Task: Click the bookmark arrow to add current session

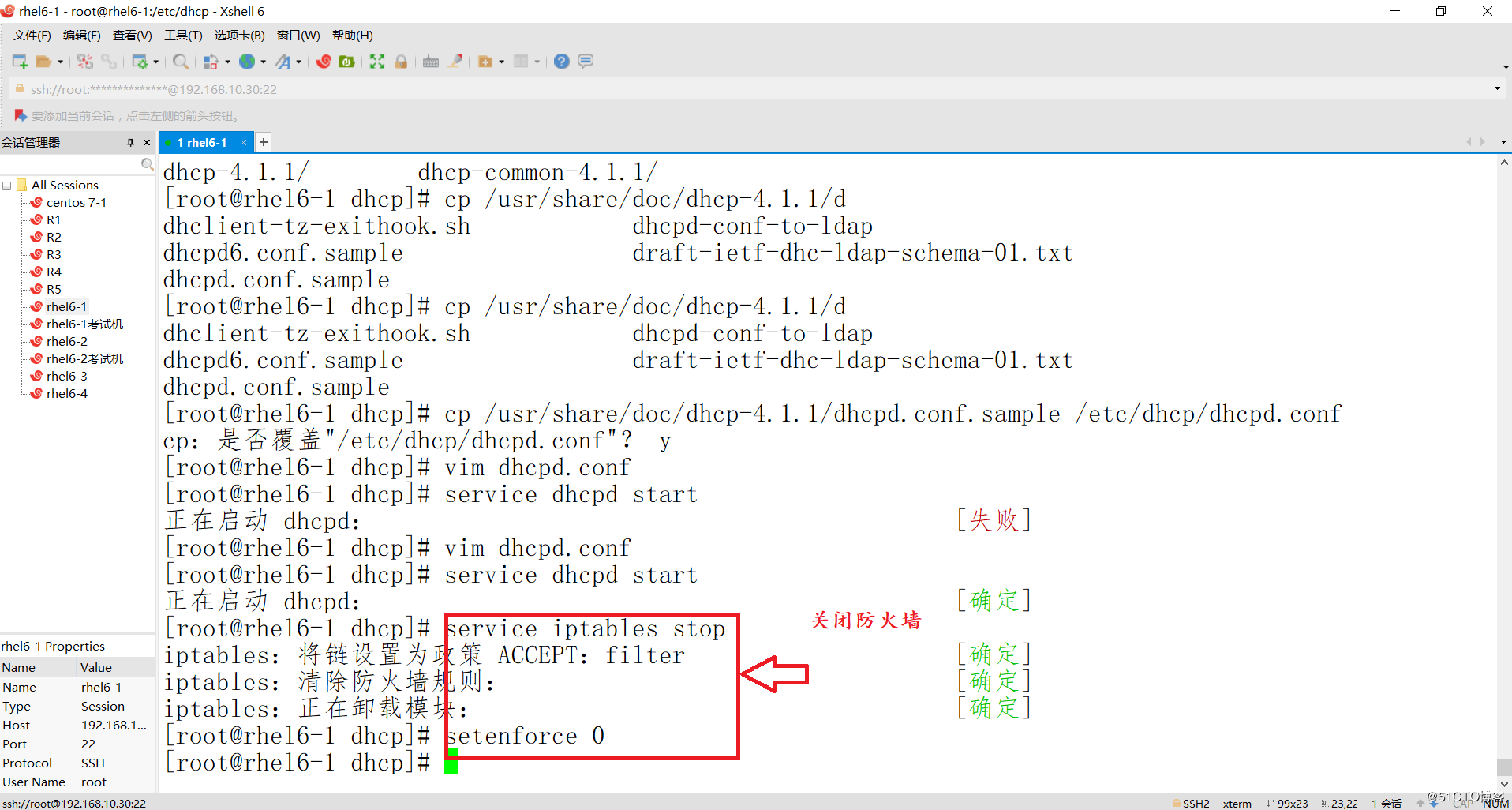Action: coord(21,116)
